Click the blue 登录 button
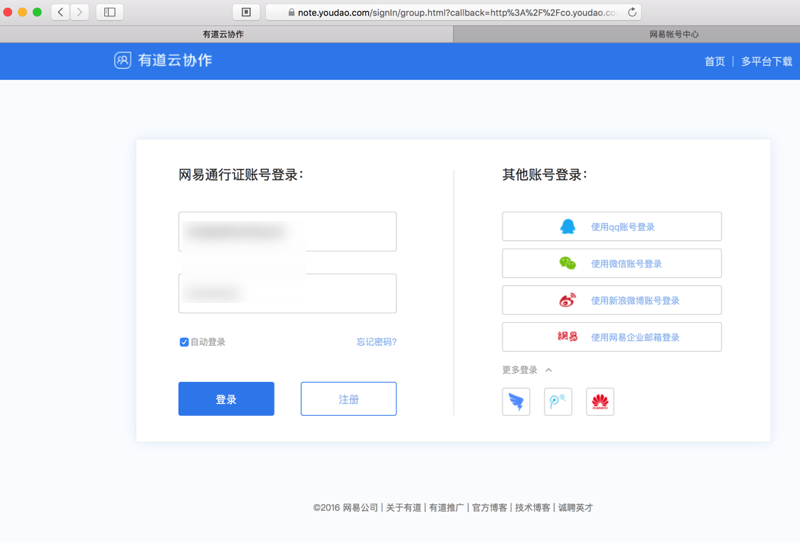The height and width of the screenshot is (542, 800). coord(226,399)
